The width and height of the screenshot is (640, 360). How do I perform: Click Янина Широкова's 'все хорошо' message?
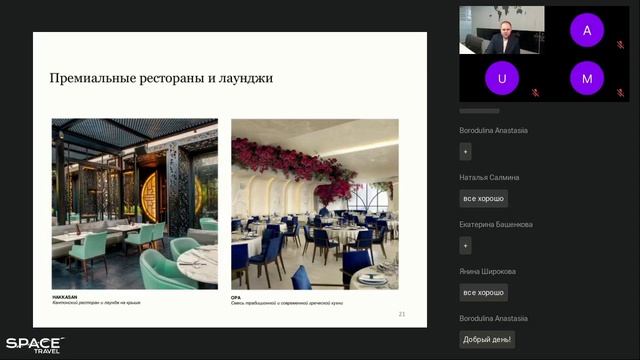(484, 293)
